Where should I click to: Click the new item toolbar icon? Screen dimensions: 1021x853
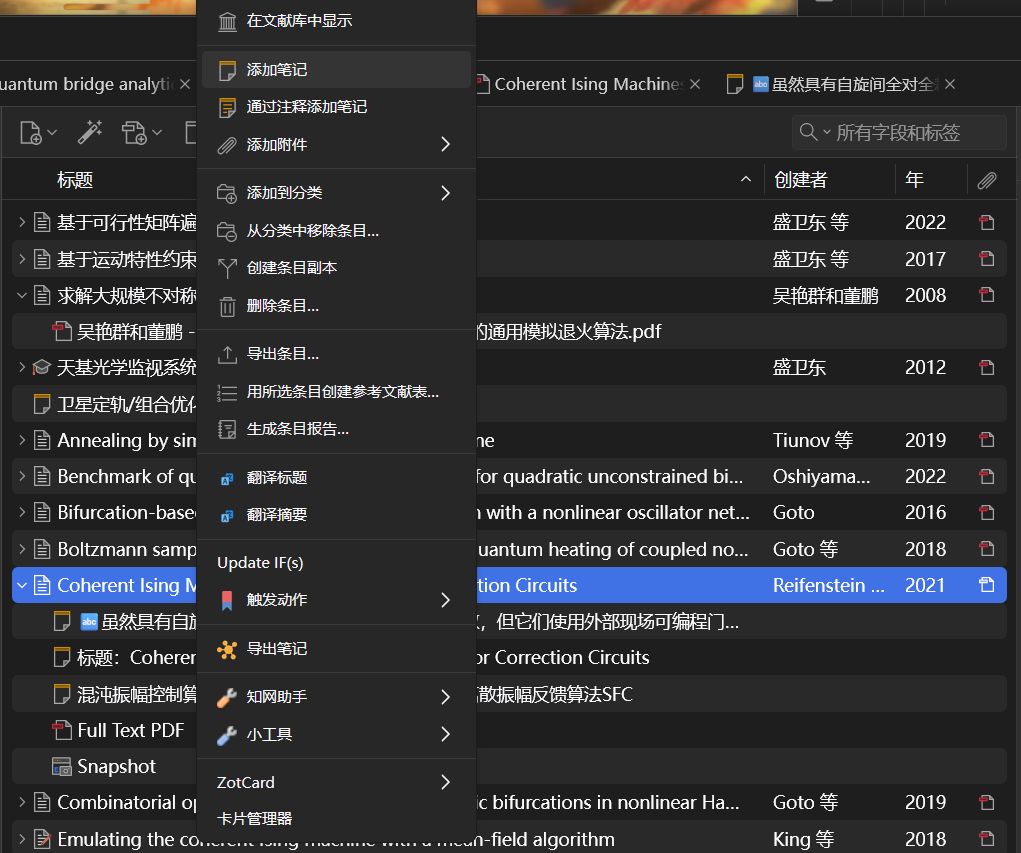(x=32, y=132)
